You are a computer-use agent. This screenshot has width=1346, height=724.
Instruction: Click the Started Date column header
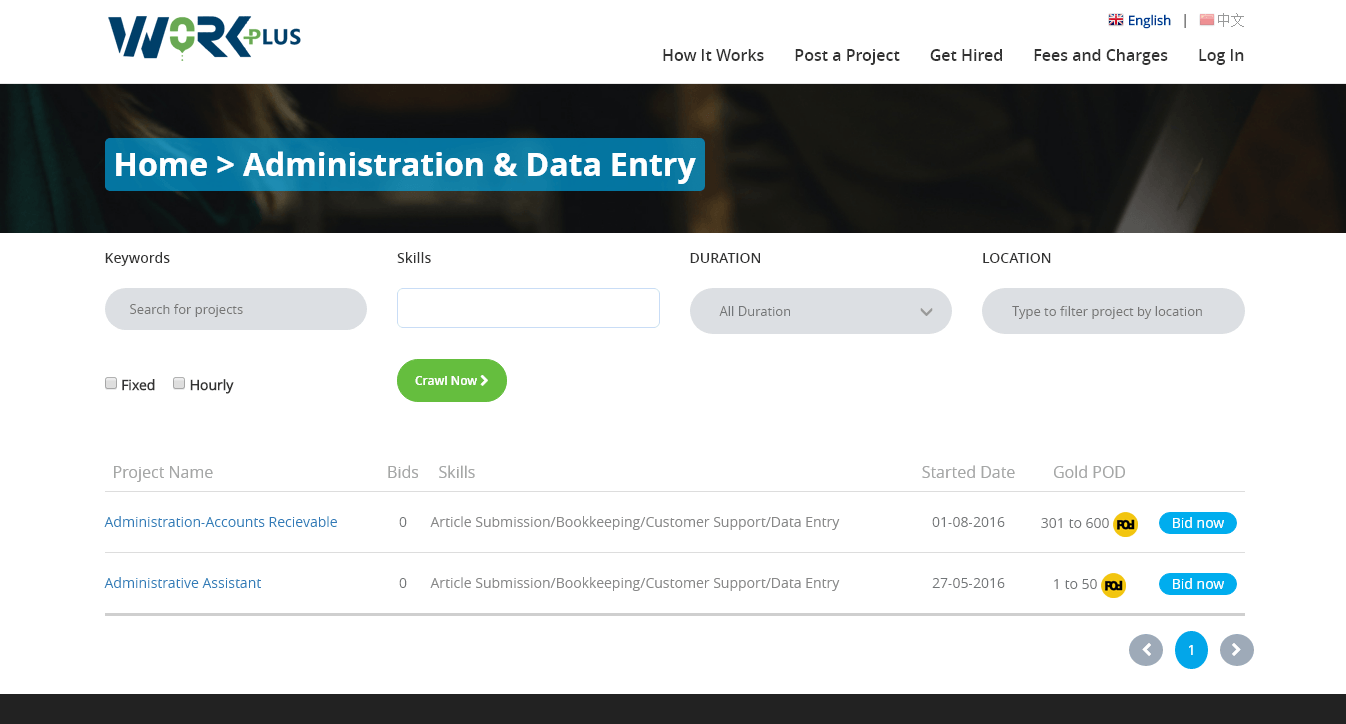968,472
